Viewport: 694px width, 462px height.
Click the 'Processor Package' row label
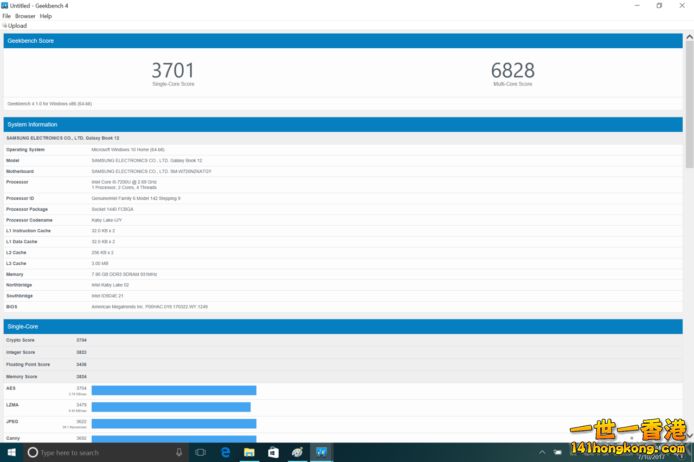pos(27,209)
